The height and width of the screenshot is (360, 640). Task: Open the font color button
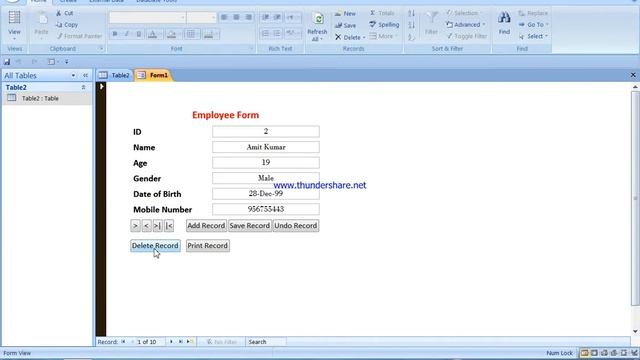click(153, 34)
